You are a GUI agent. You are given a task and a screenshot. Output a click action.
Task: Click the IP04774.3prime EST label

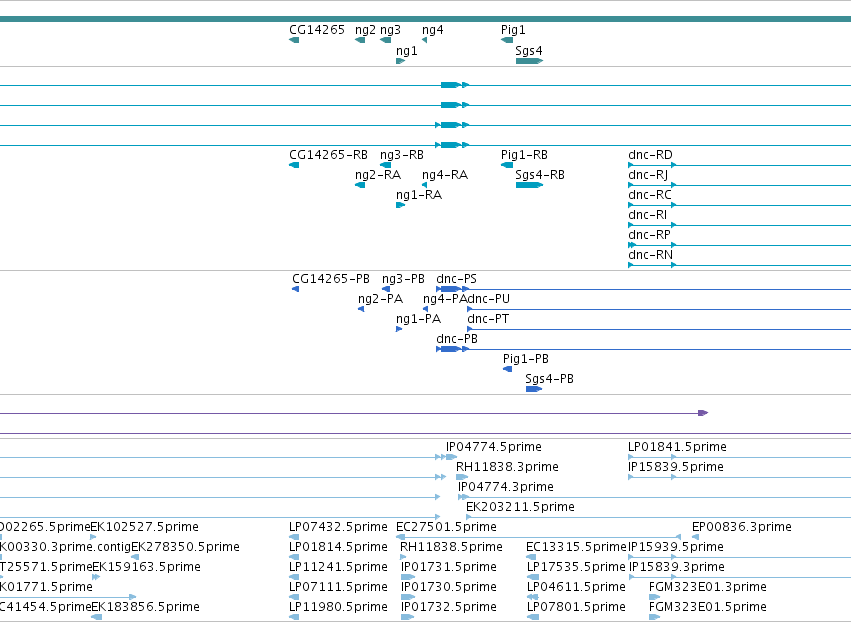506,487
